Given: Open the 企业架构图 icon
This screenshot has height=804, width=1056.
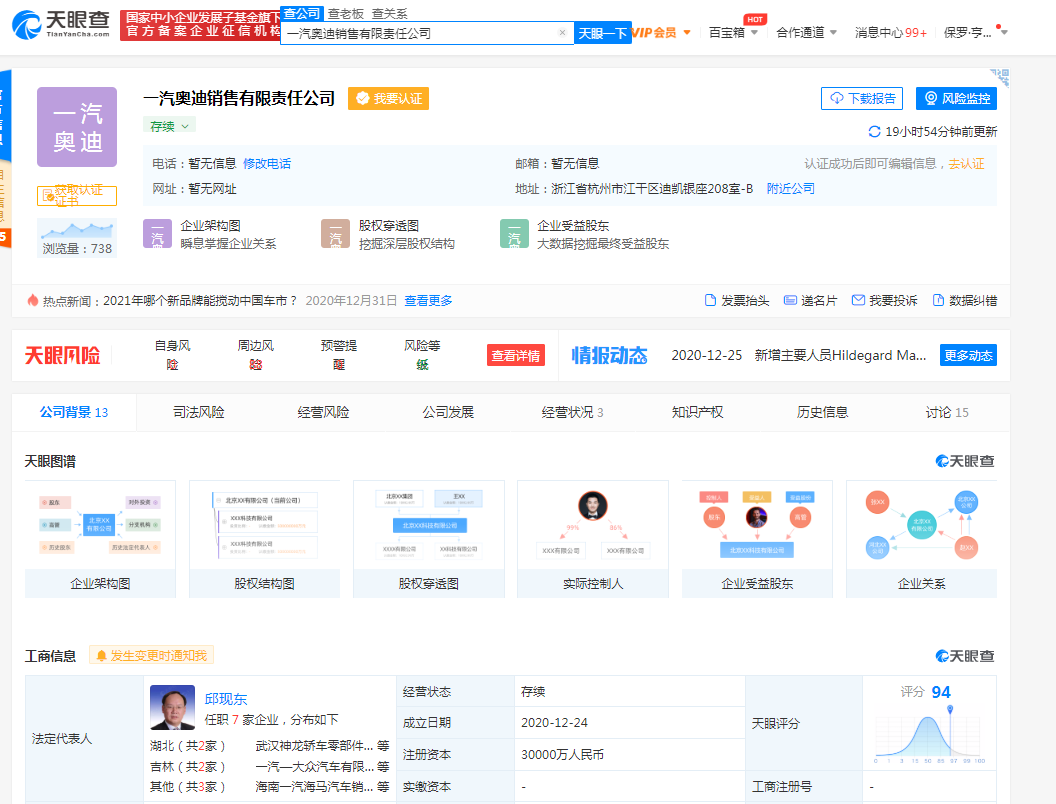Looking at the screenshot, I should (157, 234).
